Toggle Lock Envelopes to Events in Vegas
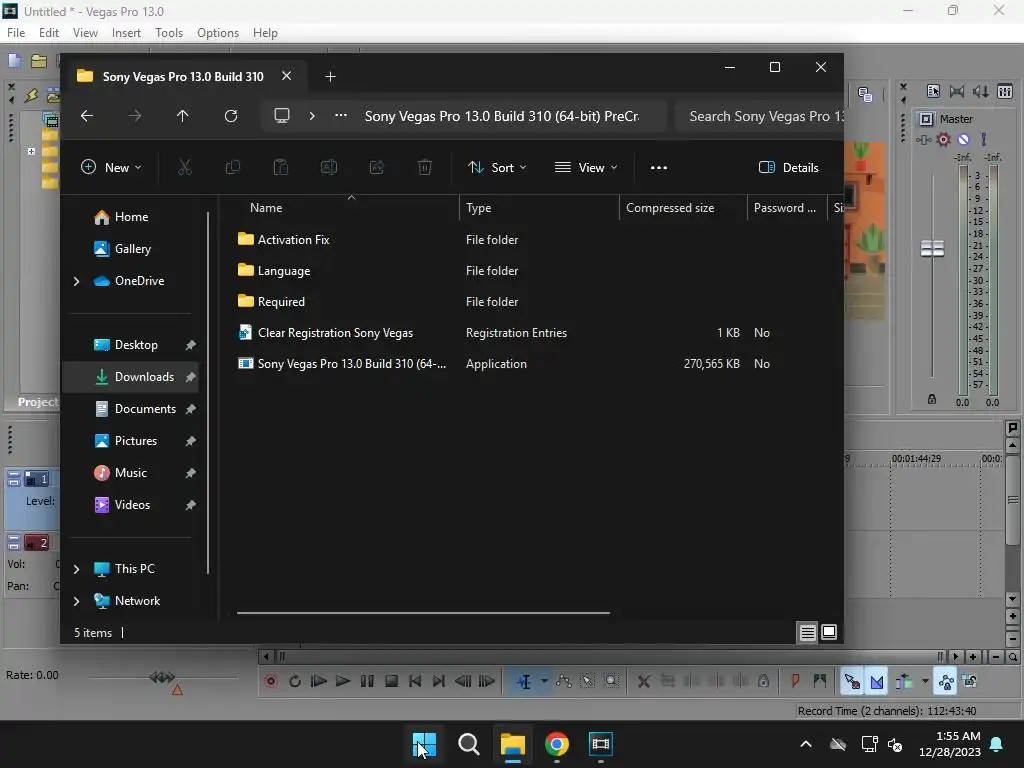Screen dimensions: 1024x768 point(946,681)
